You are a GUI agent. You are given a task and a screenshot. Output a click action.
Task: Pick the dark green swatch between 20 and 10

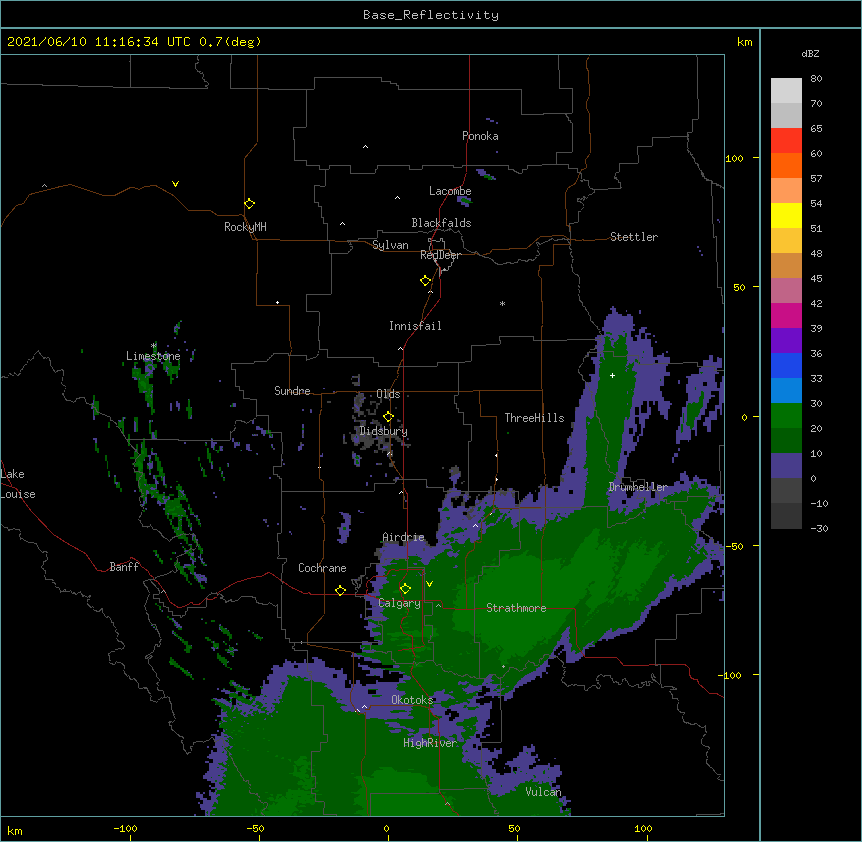coord(786,441)
